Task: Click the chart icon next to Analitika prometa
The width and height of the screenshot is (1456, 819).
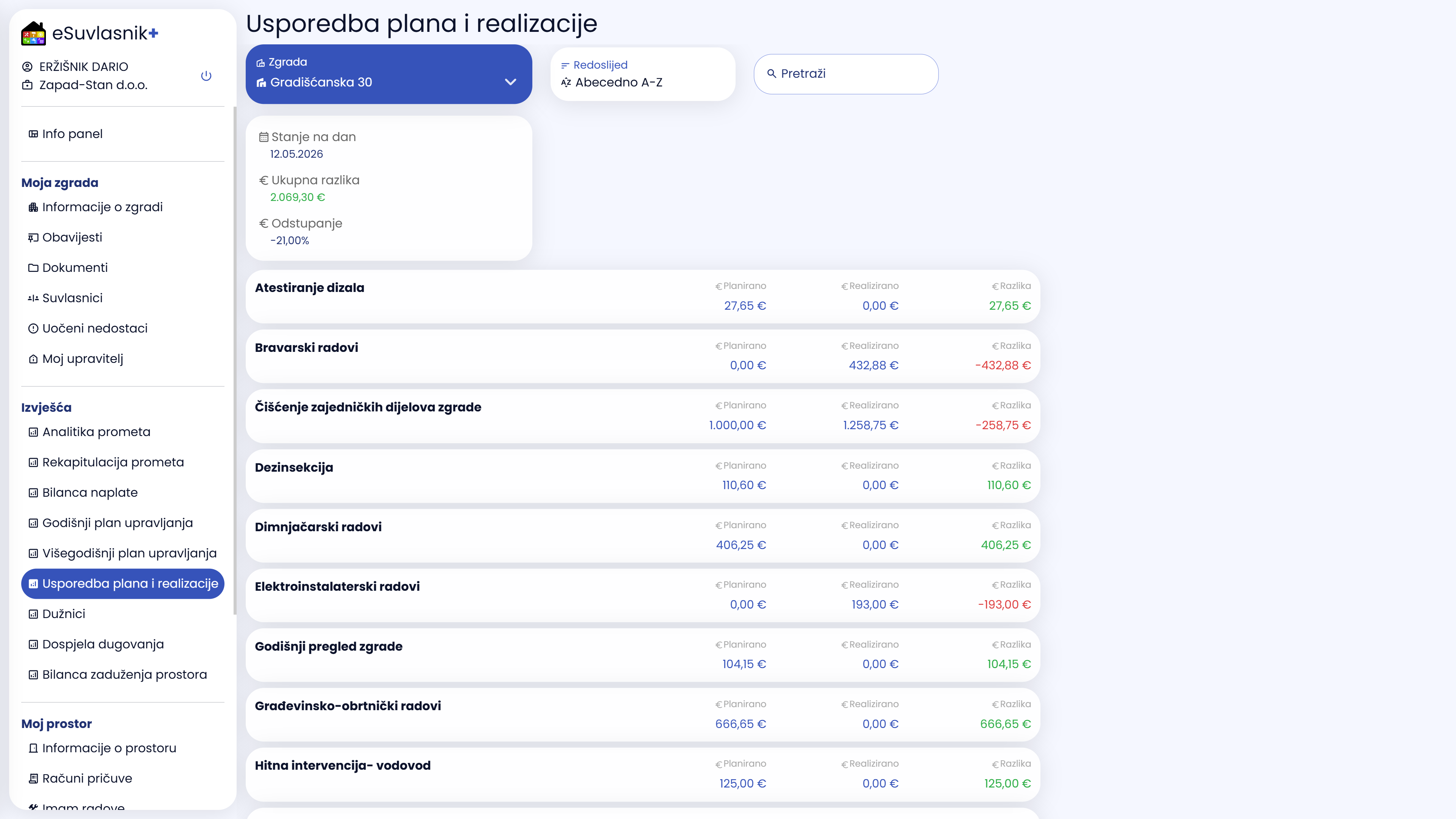Action: click(x=33, y=432)
